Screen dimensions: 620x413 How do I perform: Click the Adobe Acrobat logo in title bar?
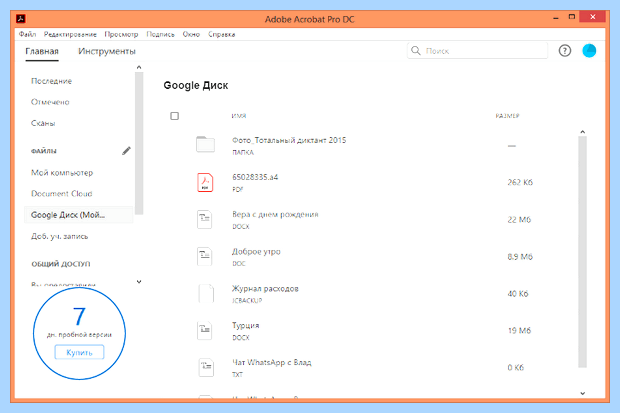point(21,19)
